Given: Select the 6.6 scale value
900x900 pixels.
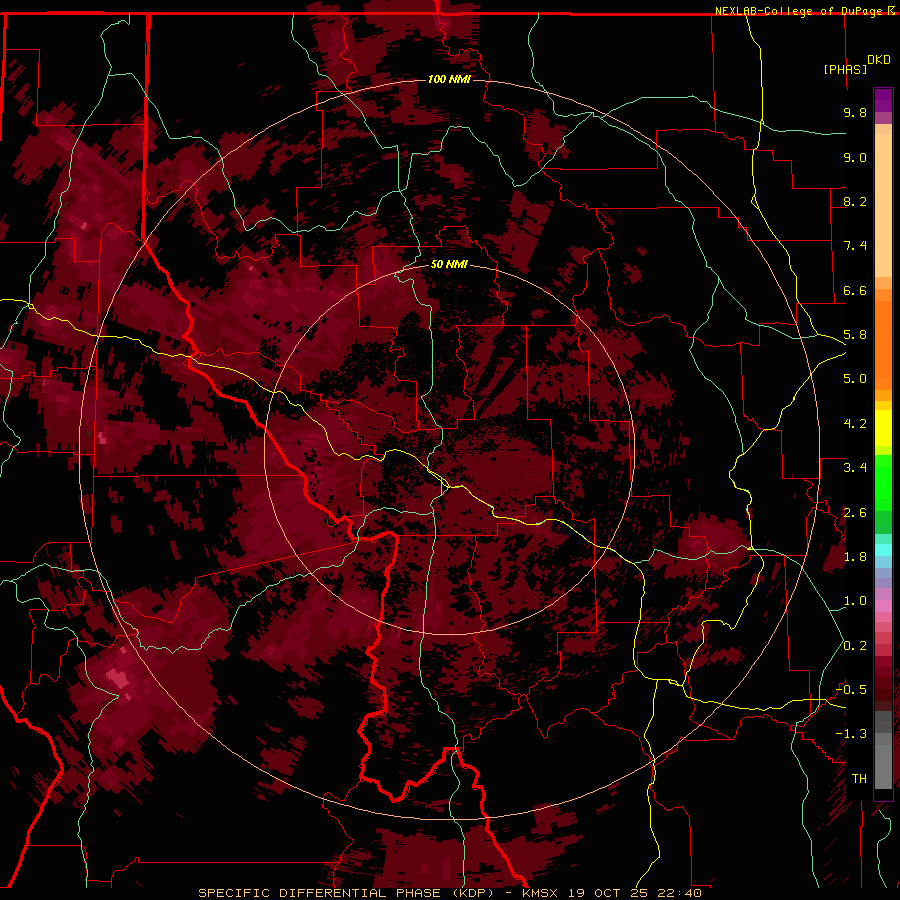Looking at the screenshot, I should click(x=855, y=290).
